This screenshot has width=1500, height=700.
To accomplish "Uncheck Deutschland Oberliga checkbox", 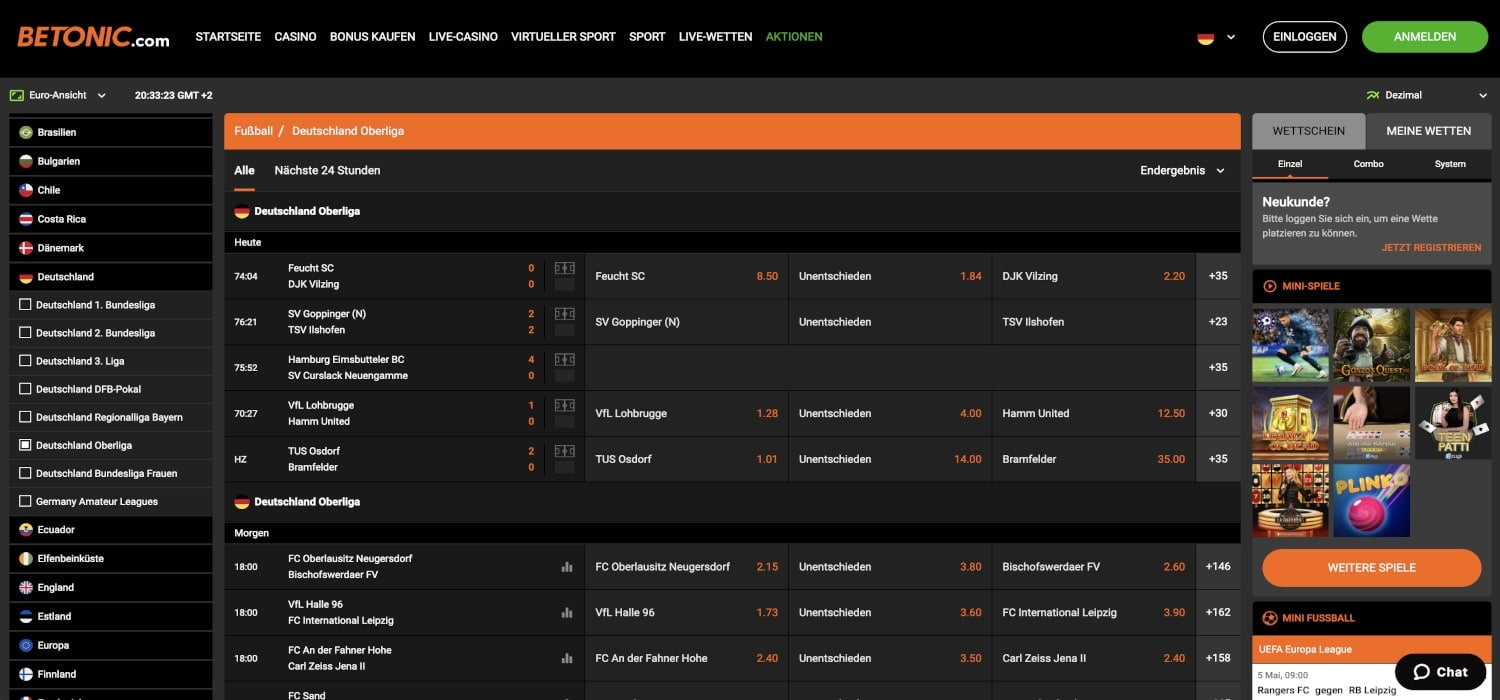I will pos(26,445).
